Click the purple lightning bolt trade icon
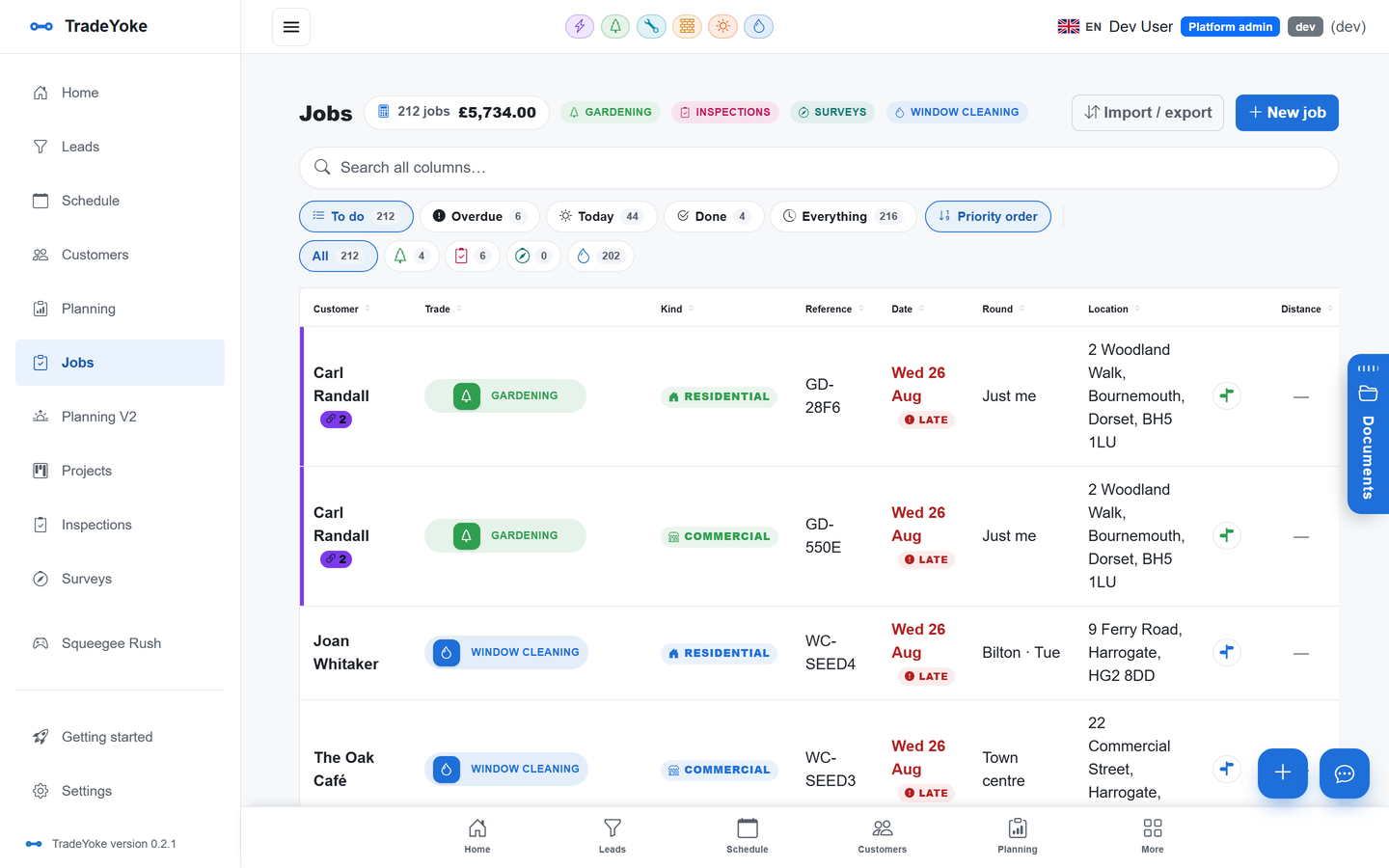 580,27
